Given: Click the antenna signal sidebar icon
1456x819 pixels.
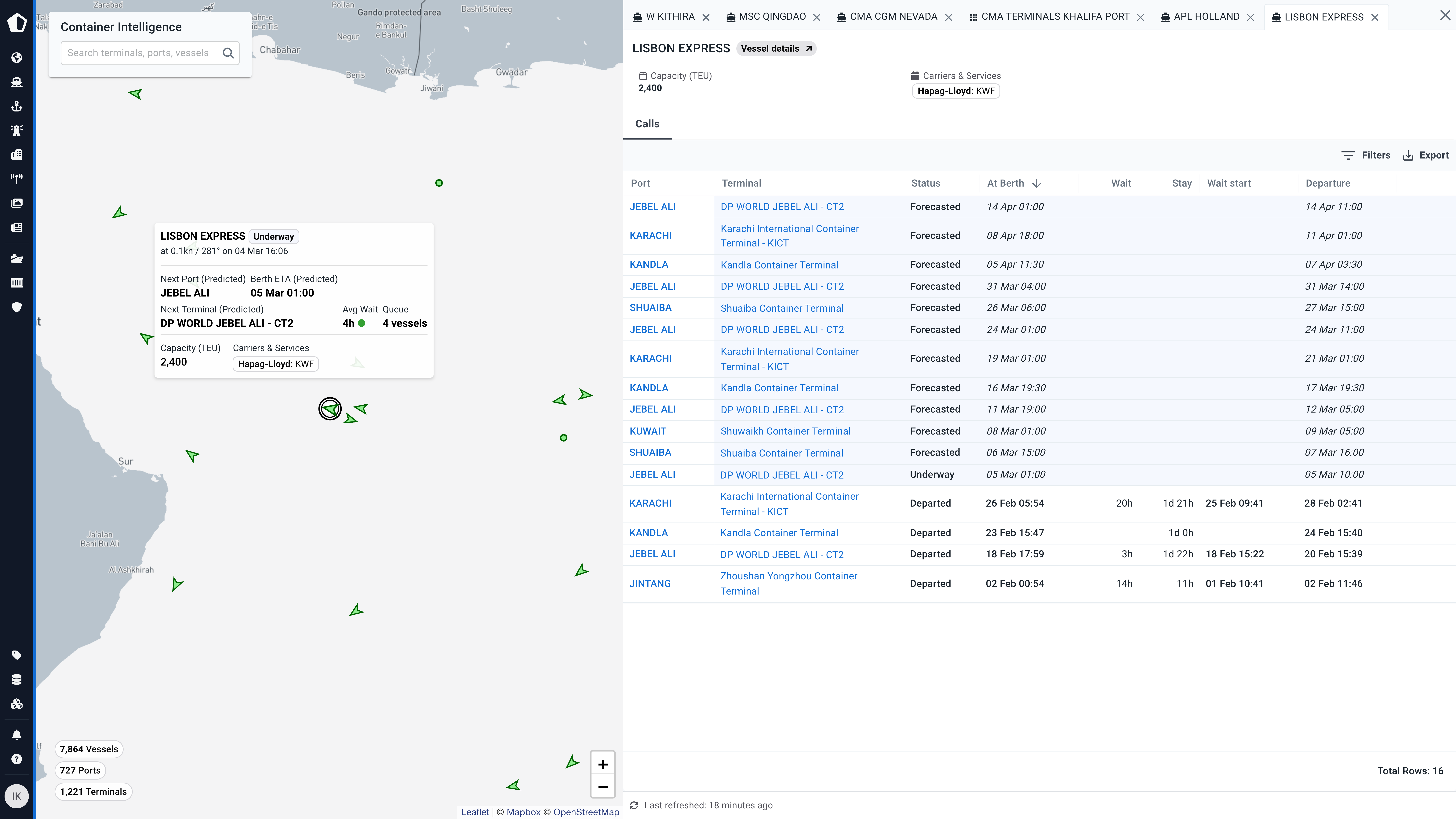Looking at the screenshot, I should [x=16, y=179].
